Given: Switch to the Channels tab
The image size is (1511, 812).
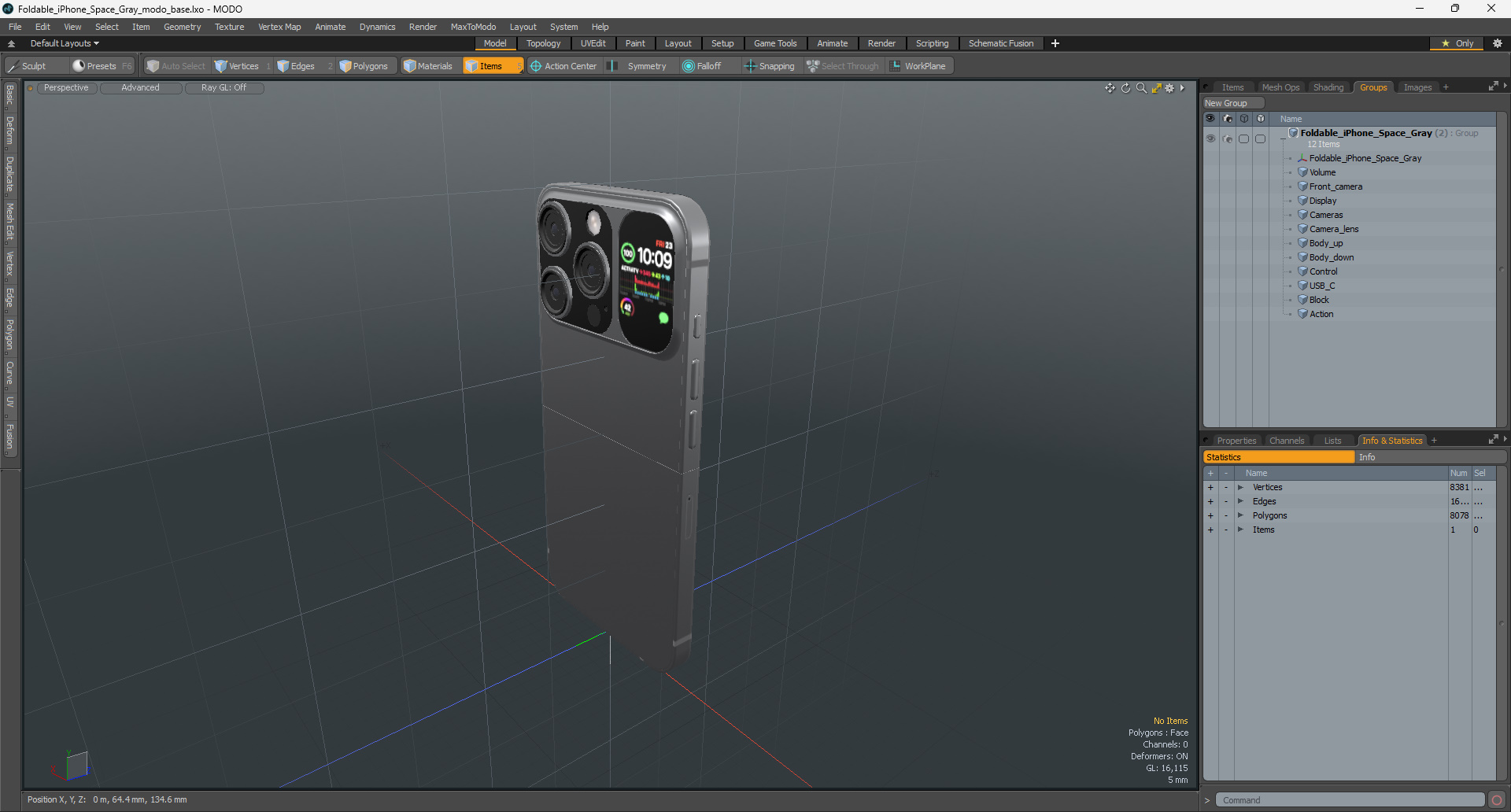Looking at the screenshot, I should click(1287, 441).
